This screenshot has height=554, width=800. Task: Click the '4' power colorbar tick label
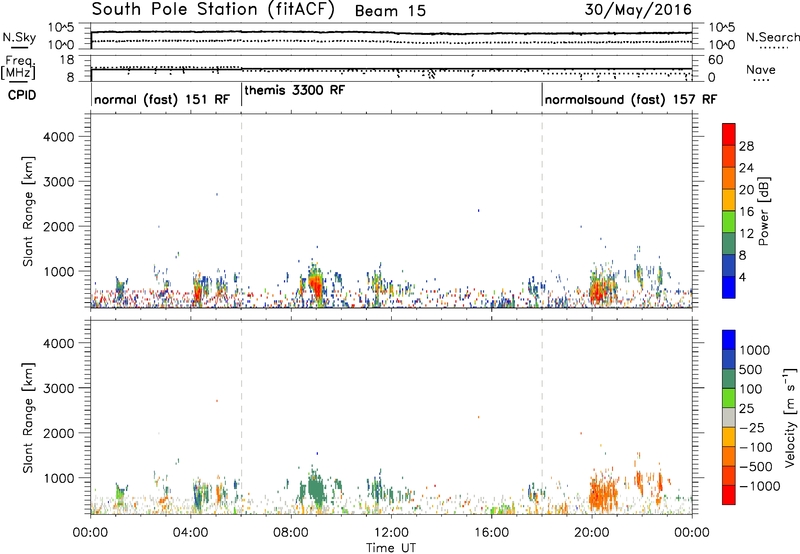coord(742,278)
